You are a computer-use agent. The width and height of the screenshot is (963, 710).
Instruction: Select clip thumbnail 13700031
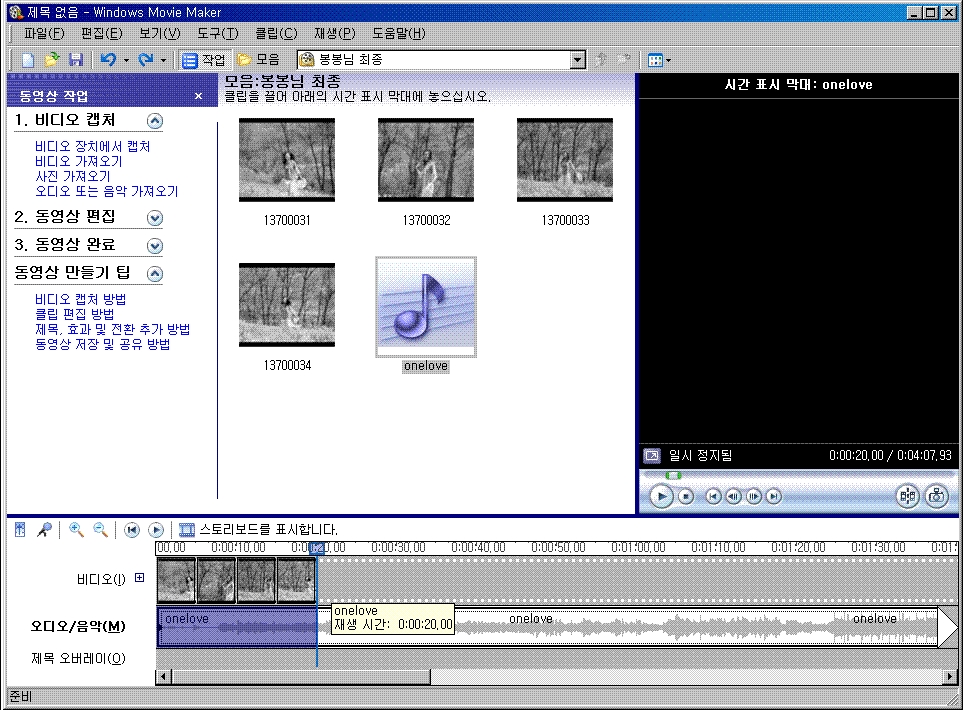coord(287,160)
